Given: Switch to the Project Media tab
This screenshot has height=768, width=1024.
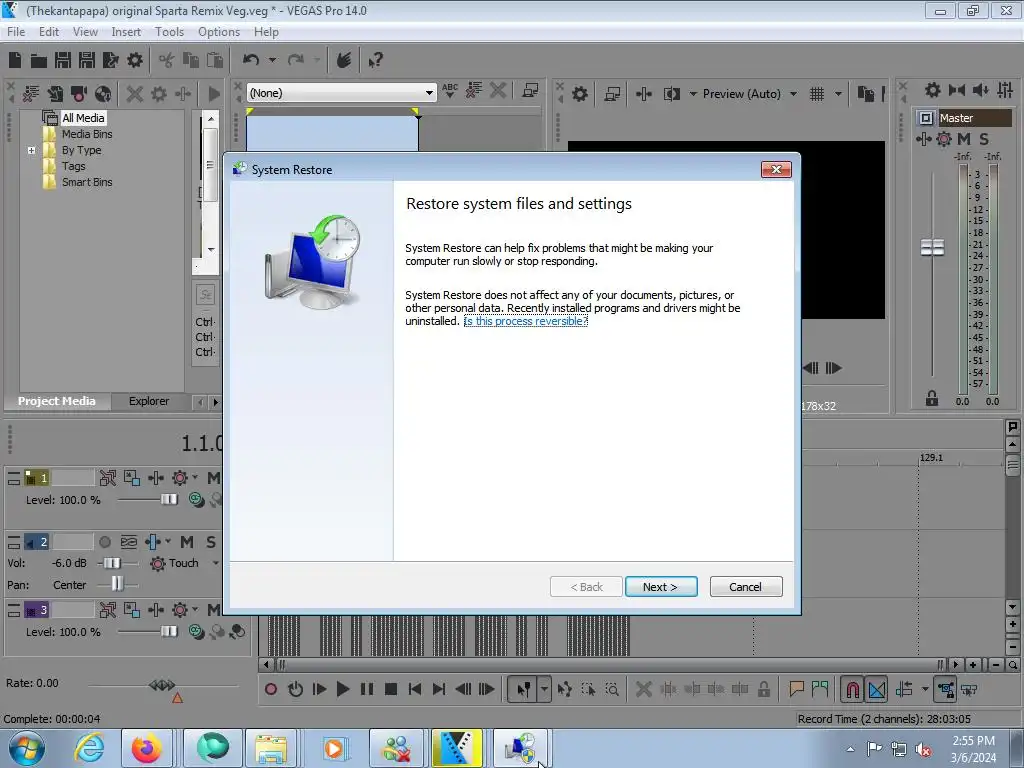Looking at the screenshot, I should coord(57,401).
